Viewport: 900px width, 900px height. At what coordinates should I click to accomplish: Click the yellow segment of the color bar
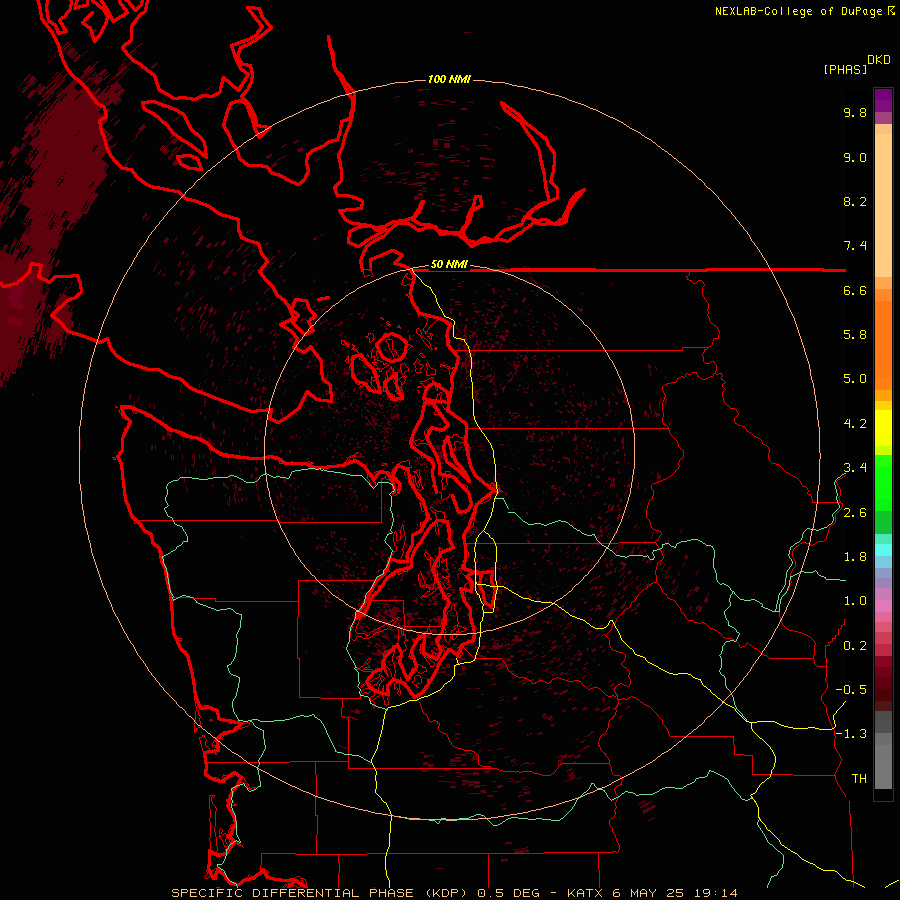coord(883,428)
